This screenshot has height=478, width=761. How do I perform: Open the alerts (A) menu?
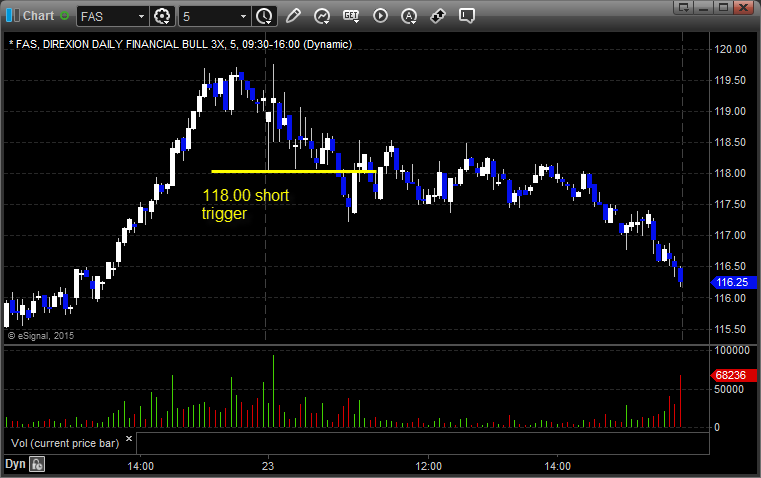pyautogui.click(x=409, y=16)
